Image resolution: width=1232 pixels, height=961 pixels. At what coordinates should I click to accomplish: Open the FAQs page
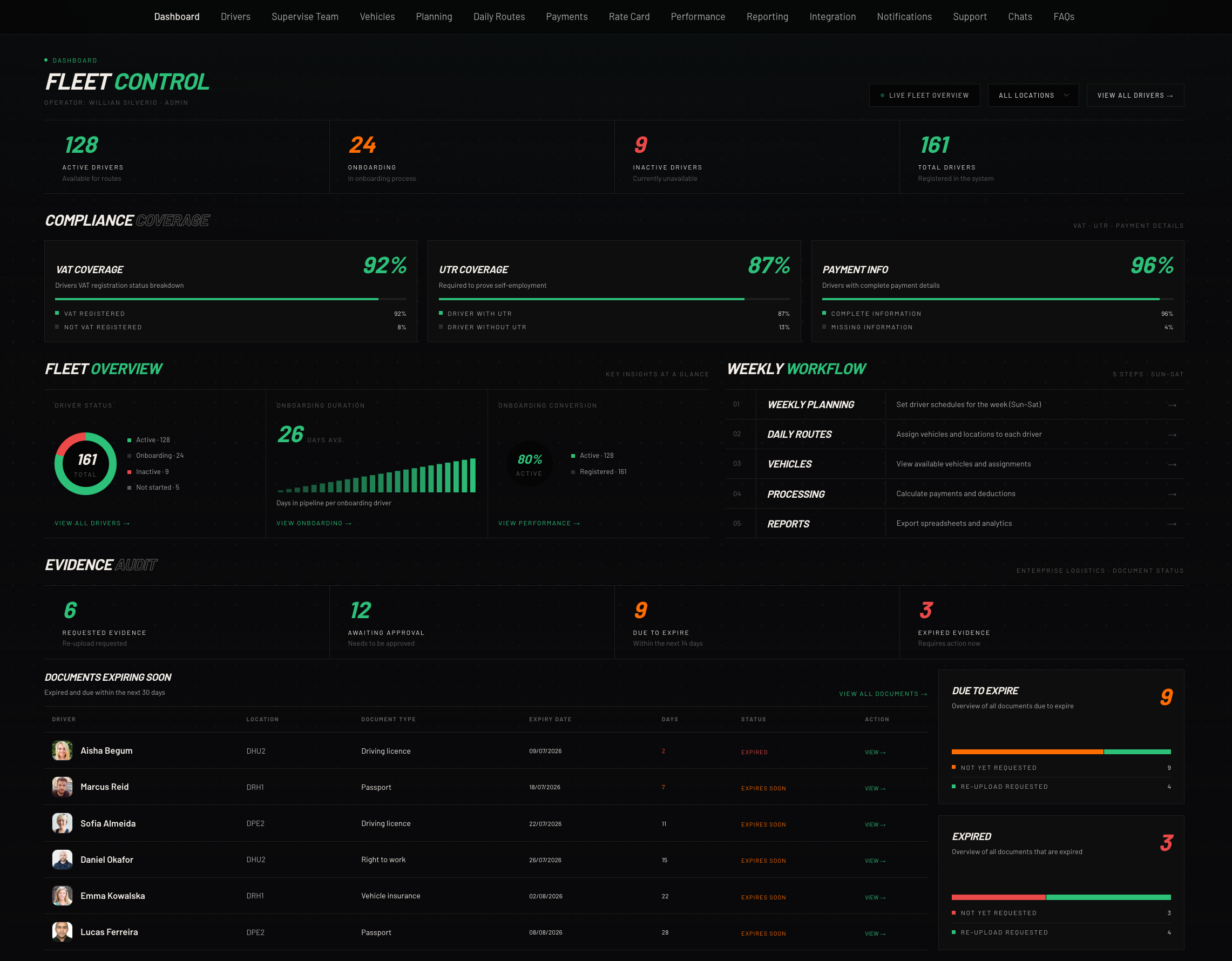click(x=1064, y=17)
